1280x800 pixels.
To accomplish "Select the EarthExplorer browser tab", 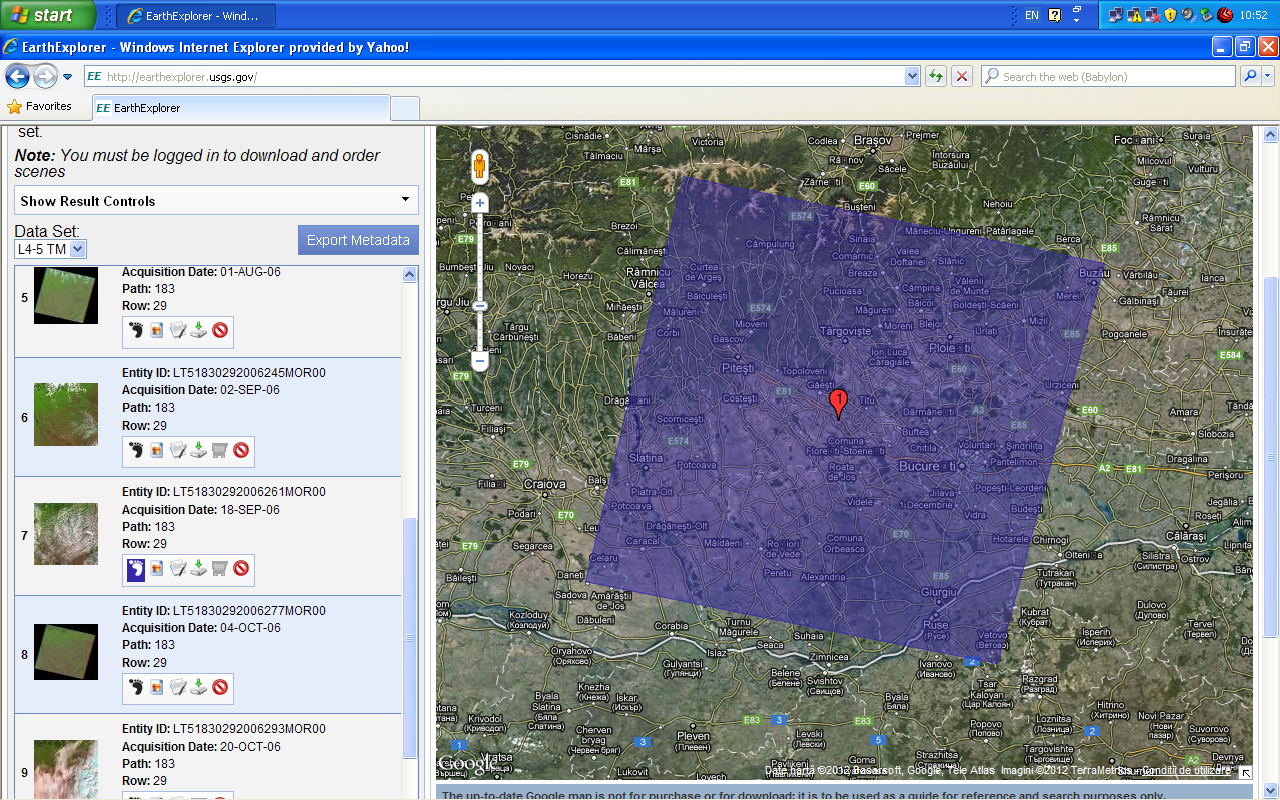I will pos(240,108).
